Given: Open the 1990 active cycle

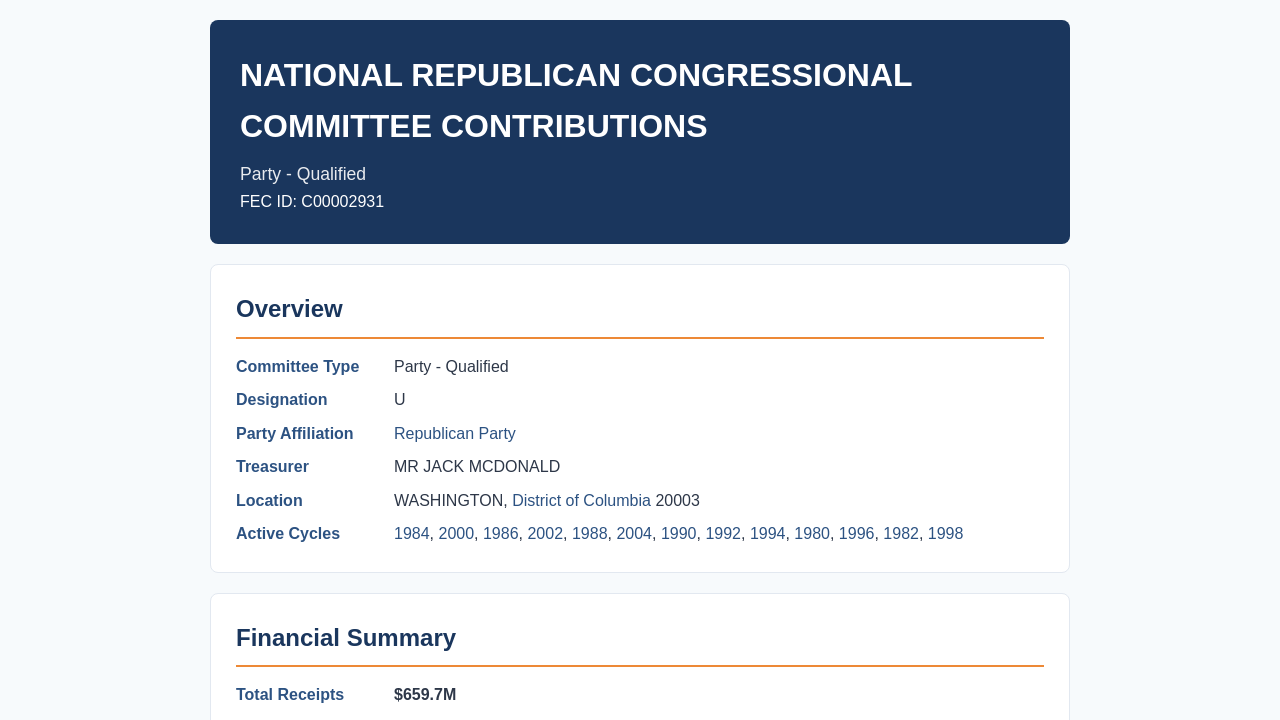Looking at the screenshot, I should (x=679, y=534).
